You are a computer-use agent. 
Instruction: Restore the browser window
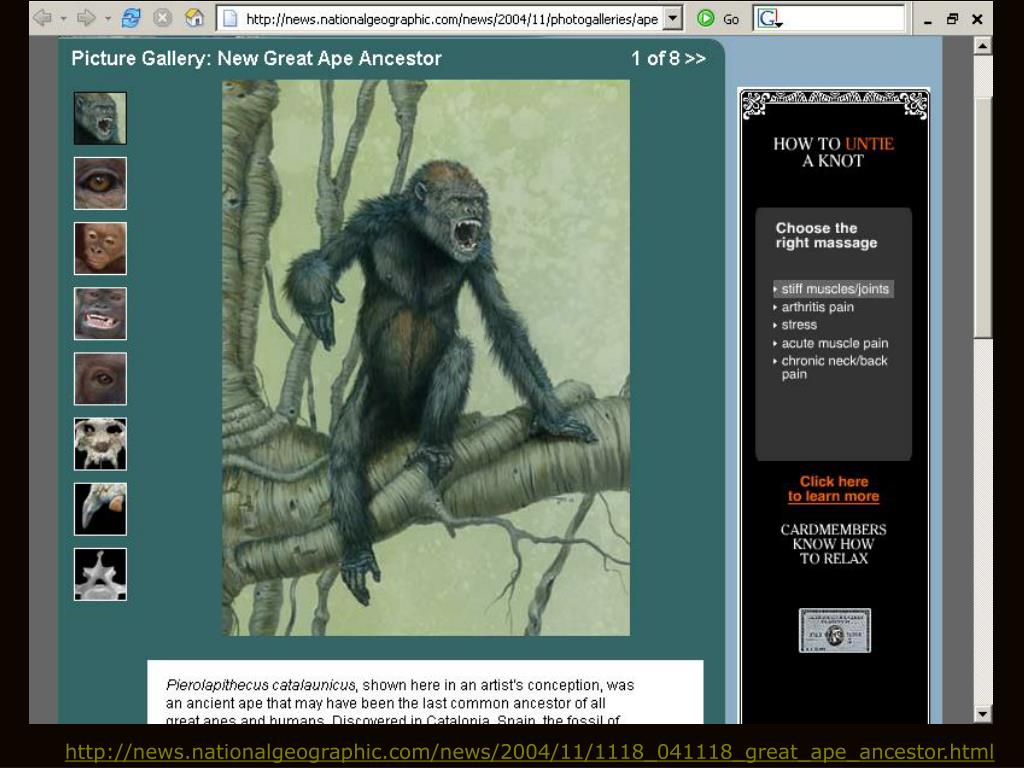click(952, 19)
